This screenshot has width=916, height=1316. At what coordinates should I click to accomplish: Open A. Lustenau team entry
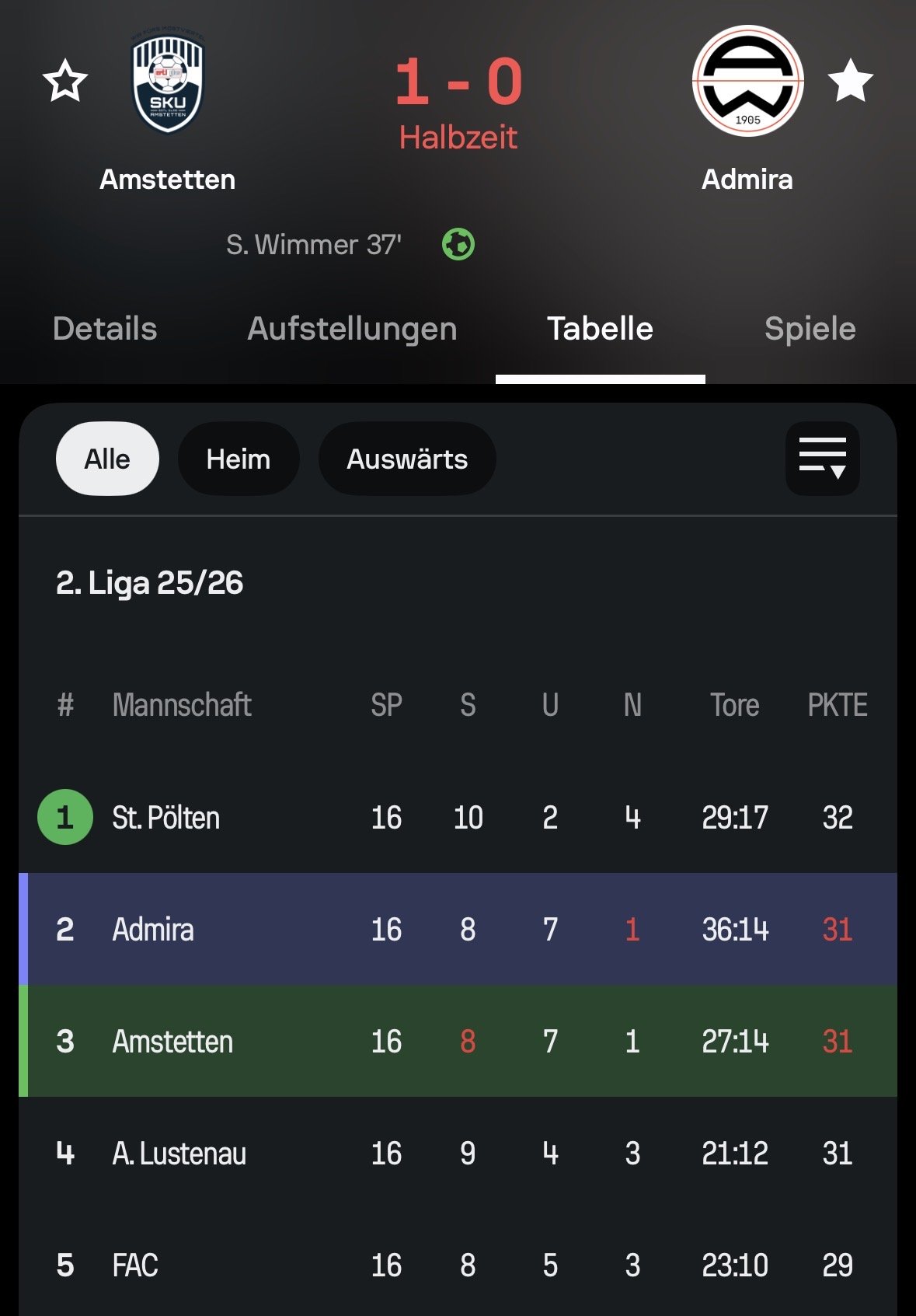click(x=179, y=1154)
